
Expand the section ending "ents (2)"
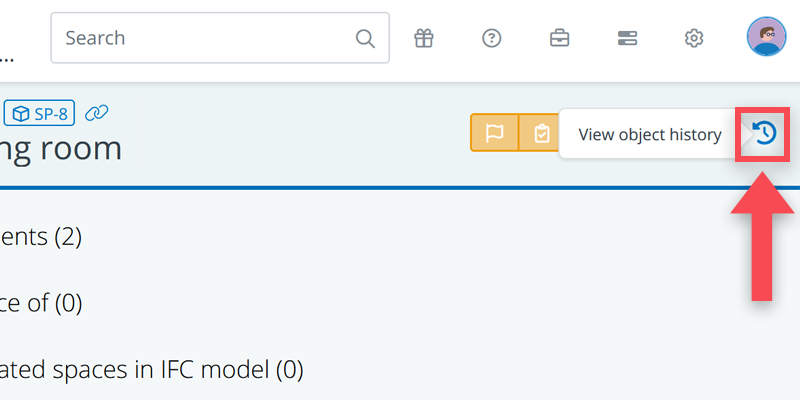[x=40, y=237]
